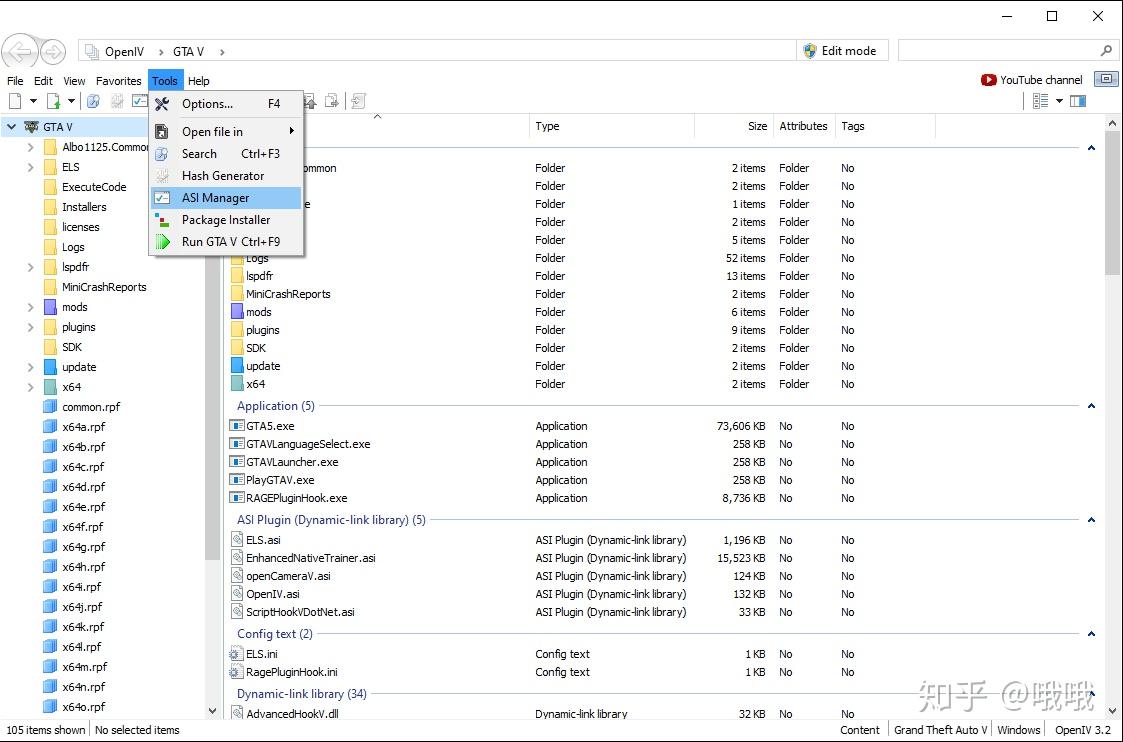Click the Package Installer menu icon
This screenshot has width=1123, height=742.
coord(163,220)
